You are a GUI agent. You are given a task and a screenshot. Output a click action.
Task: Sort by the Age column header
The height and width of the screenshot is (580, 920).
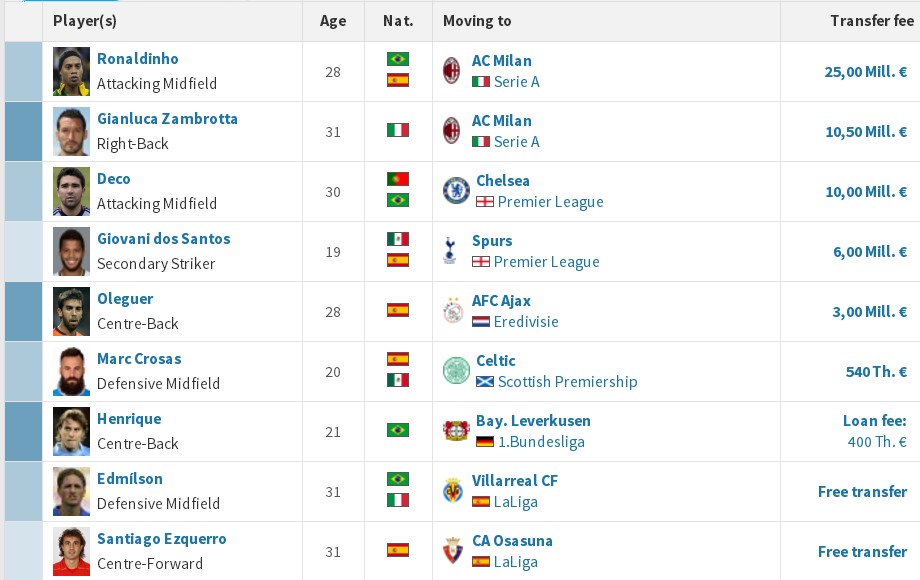coord(333,21)
